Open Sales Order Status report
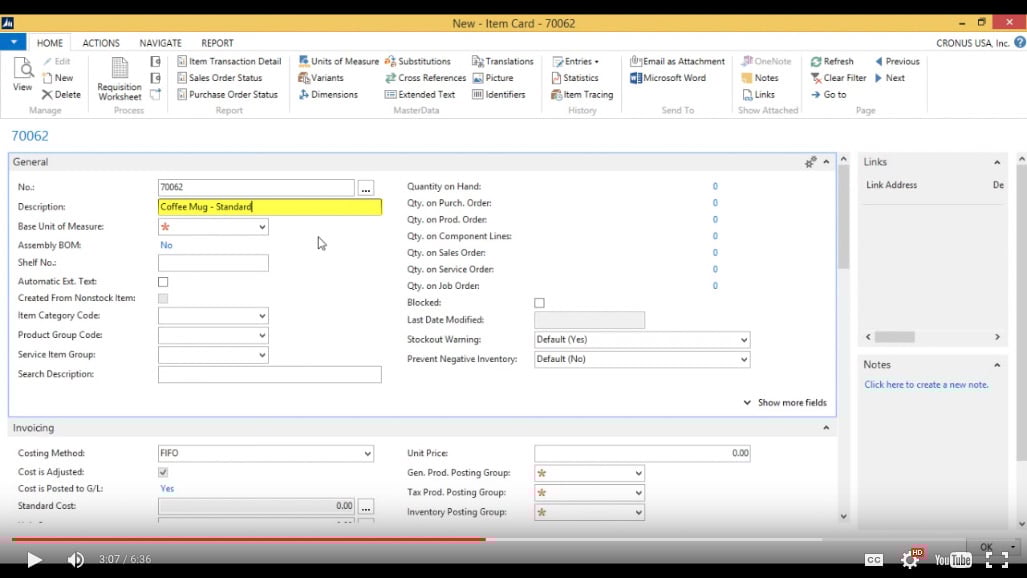Image resolution: width=1027 pixels, height=578 pixels. tap(220, 77)
